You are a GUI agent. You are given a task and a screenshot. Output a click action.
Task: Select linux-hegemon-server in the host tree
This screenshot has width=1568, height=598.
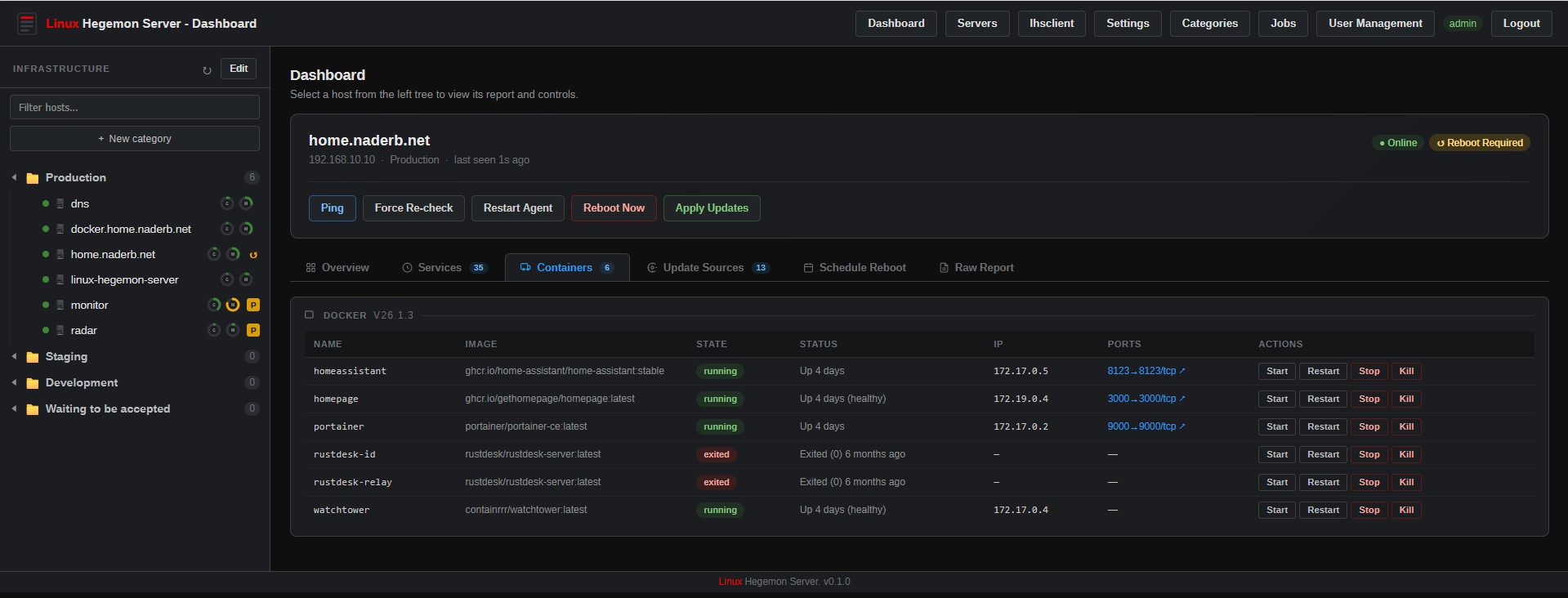(x=124, y=279)
